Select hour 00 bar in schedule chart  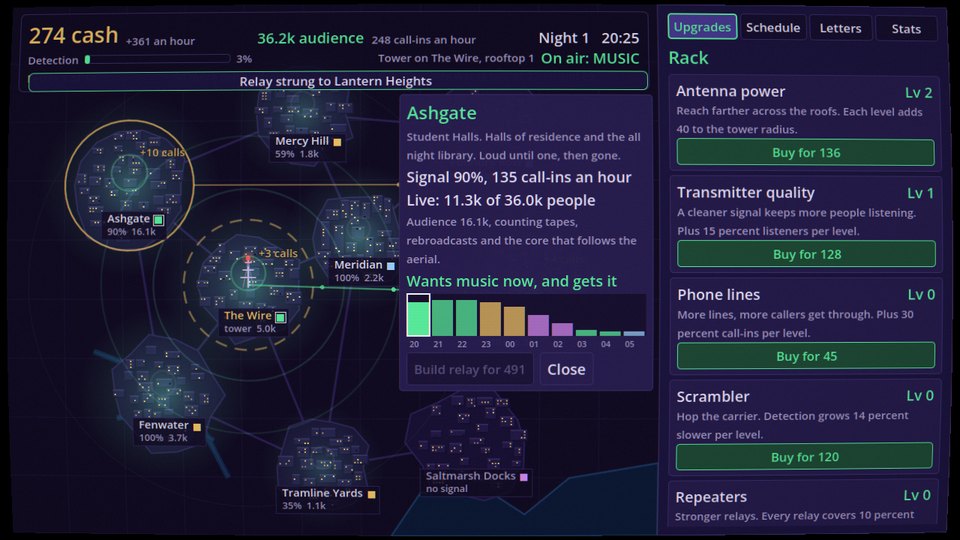coord(514,321)
